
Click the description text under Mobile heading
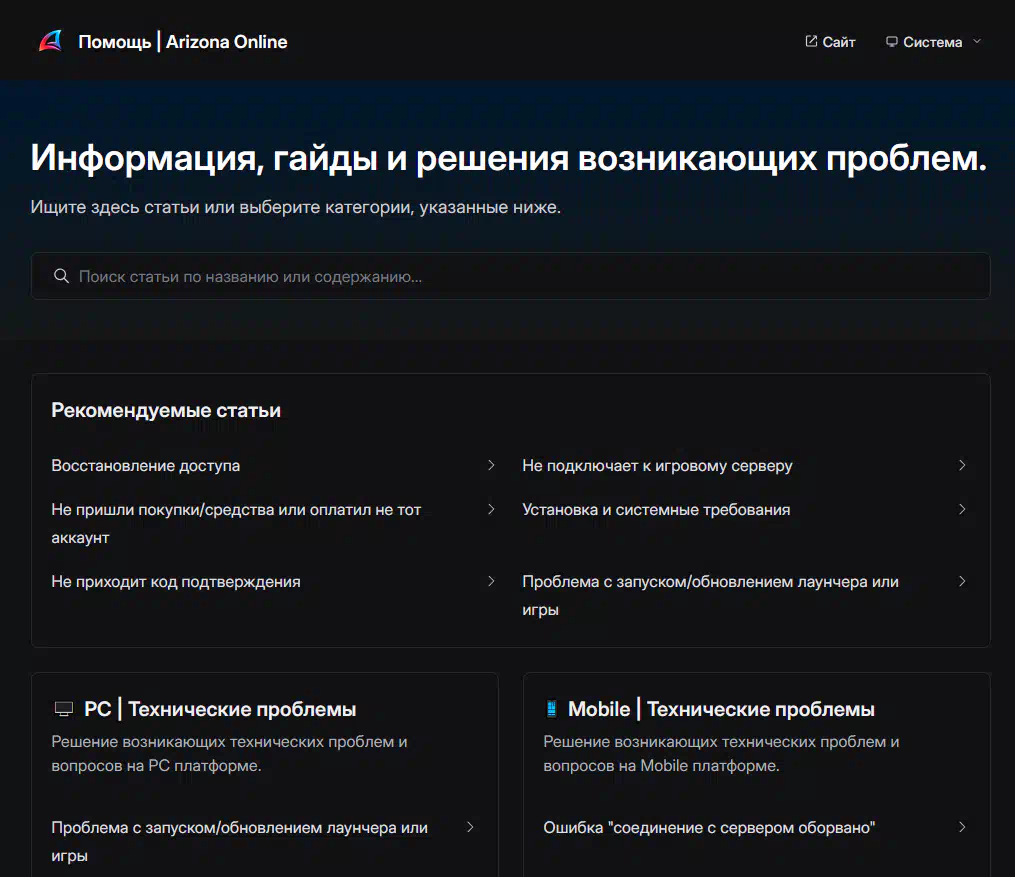point(721,753)
